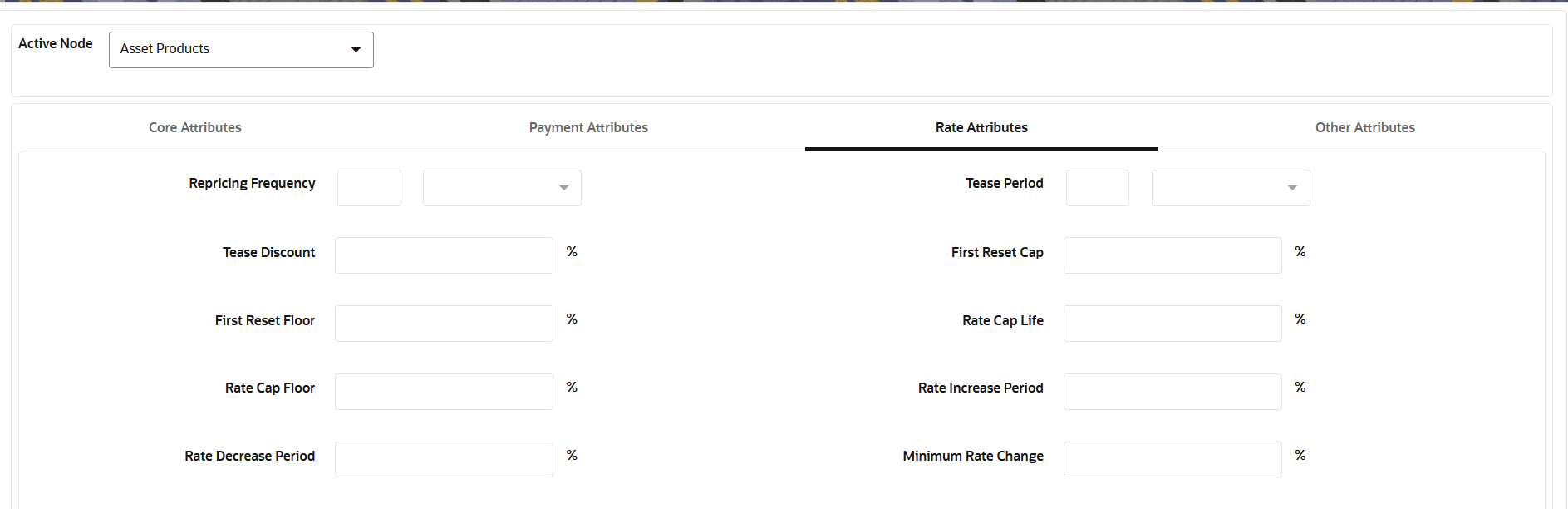Screen dimensions: 1568x509
Task: Open Tease Period unit dropdown
Action: [x=1231, y=188]
